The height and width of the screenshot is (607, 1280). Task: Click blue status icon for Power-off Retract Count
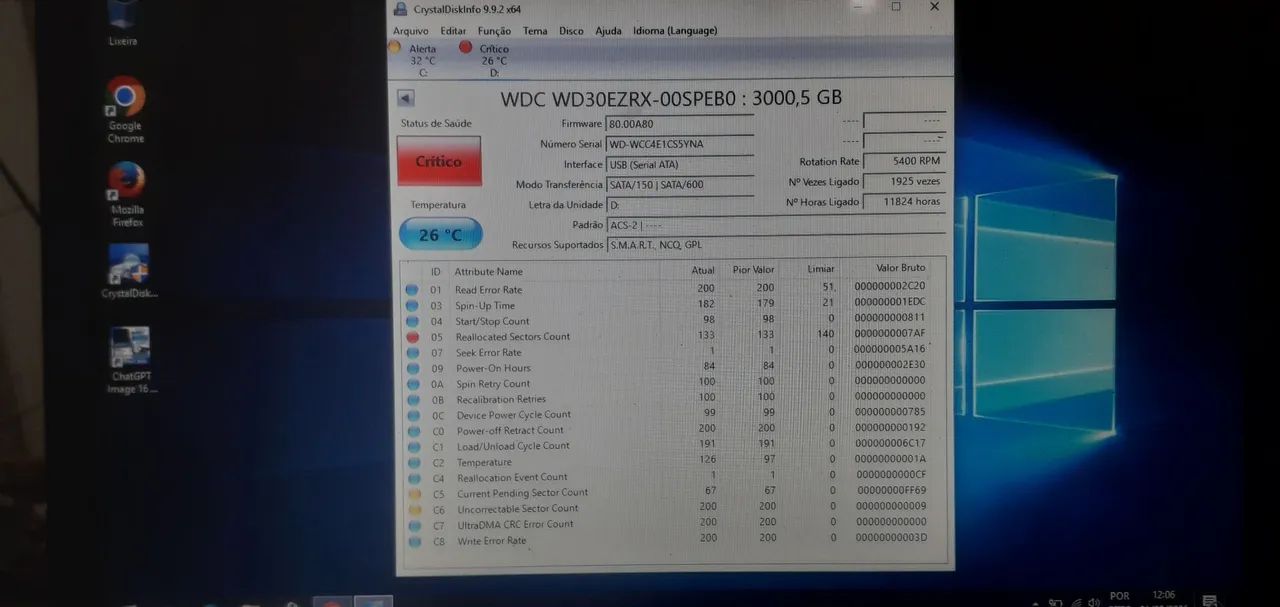pos(412,431)
